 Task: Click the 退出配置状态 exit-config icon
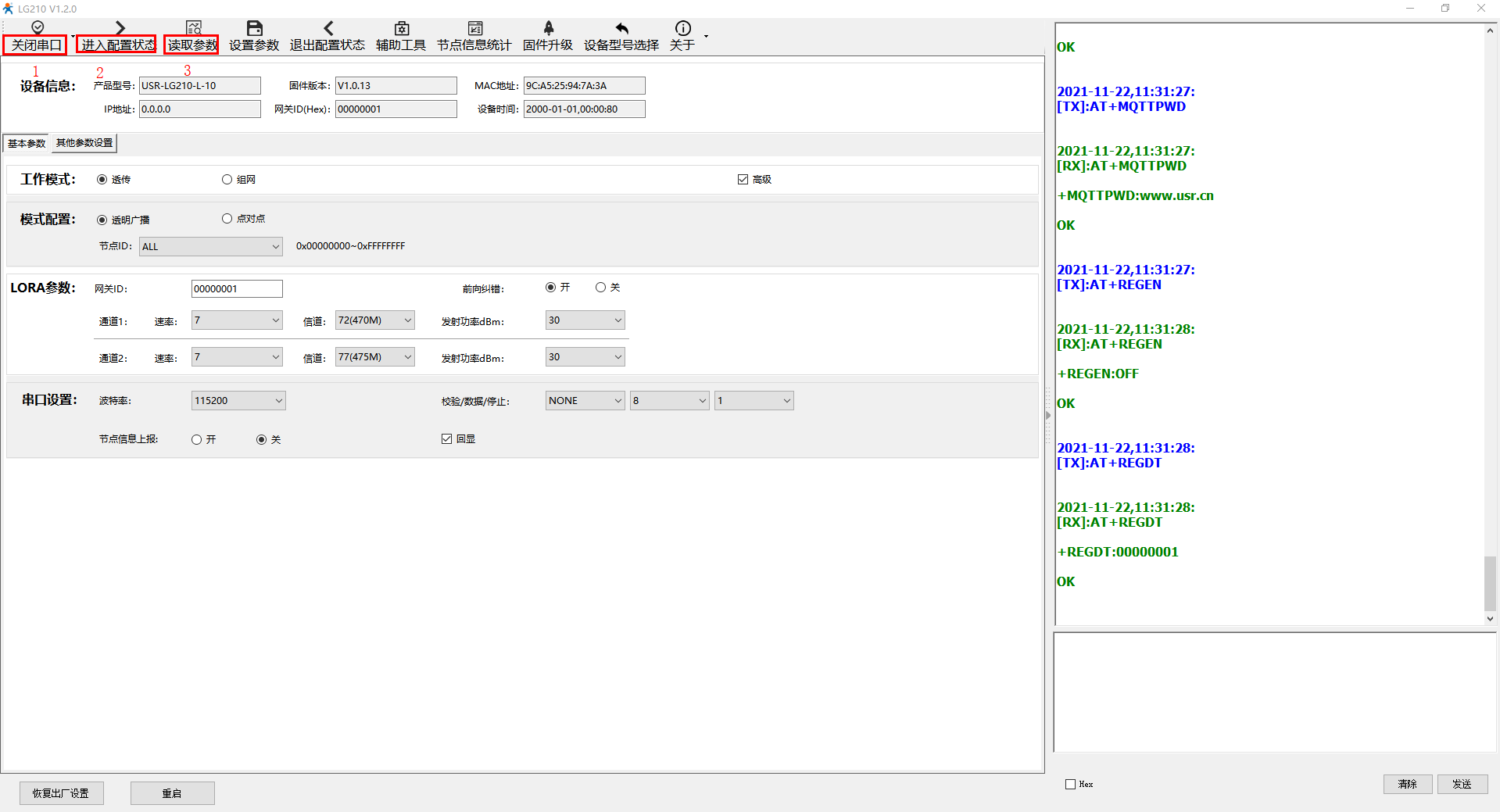[x=328, y=28]
